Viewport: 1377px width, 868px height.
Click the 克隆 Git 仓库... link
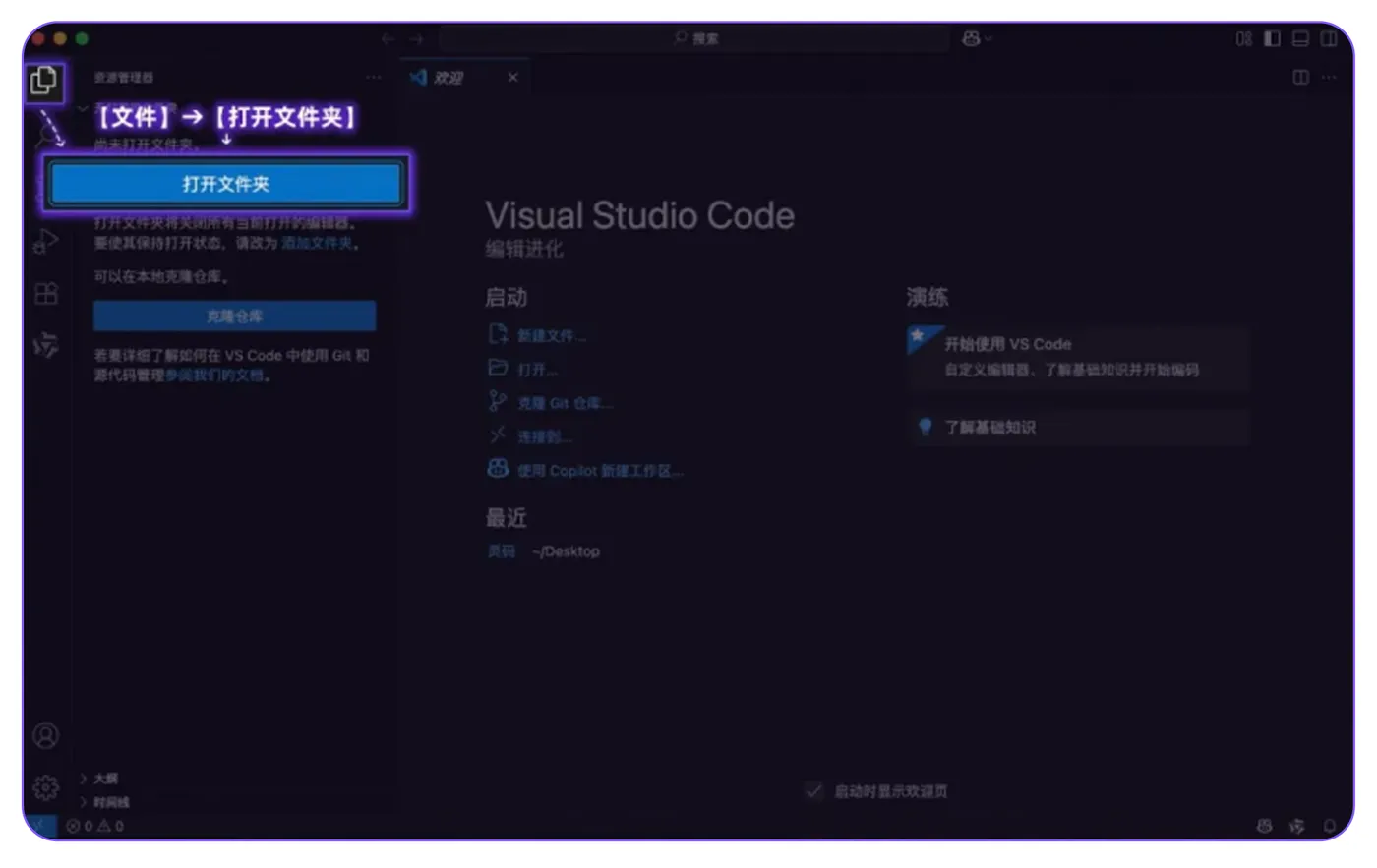[565, 403]
